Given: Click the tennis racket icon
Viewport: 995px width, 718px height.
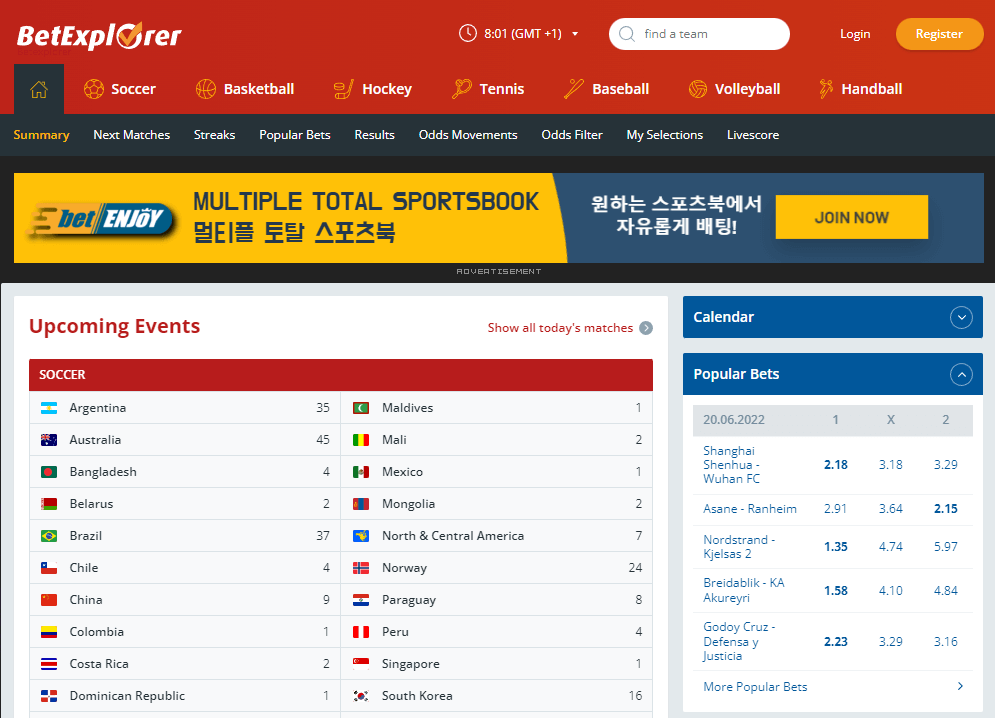Looking at the screenshot, I should pyautogui.click(x=461, y=89).
